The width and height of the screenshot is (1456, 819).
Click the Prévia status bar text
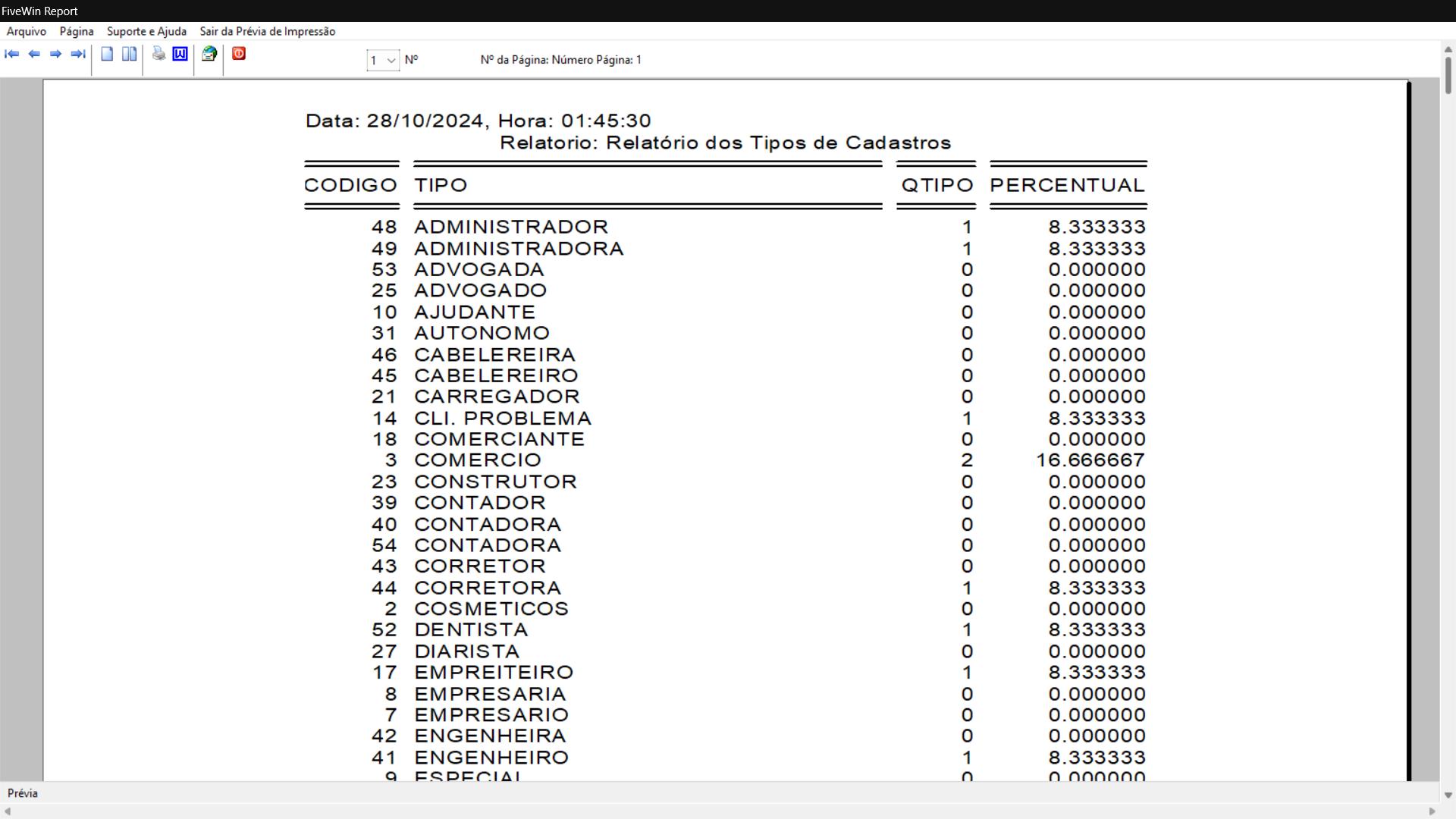(23, 793)
